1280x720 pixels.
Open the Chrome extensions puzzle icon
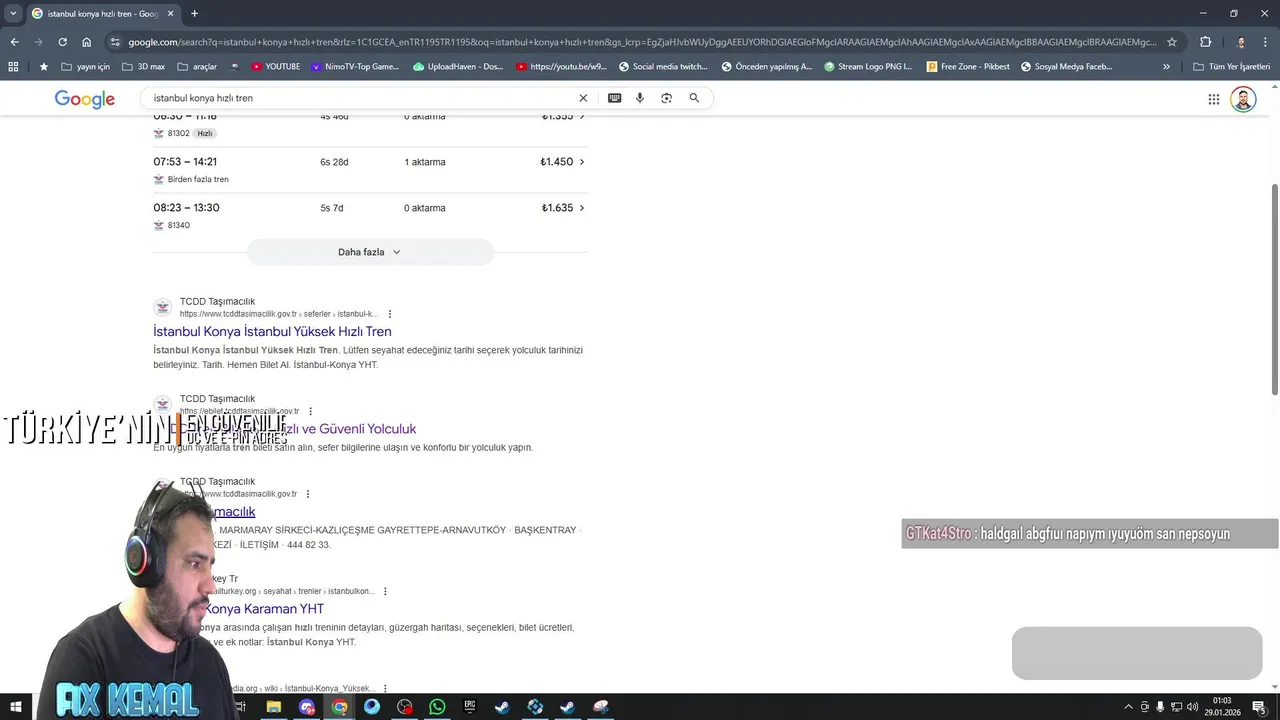[1205, 42]
